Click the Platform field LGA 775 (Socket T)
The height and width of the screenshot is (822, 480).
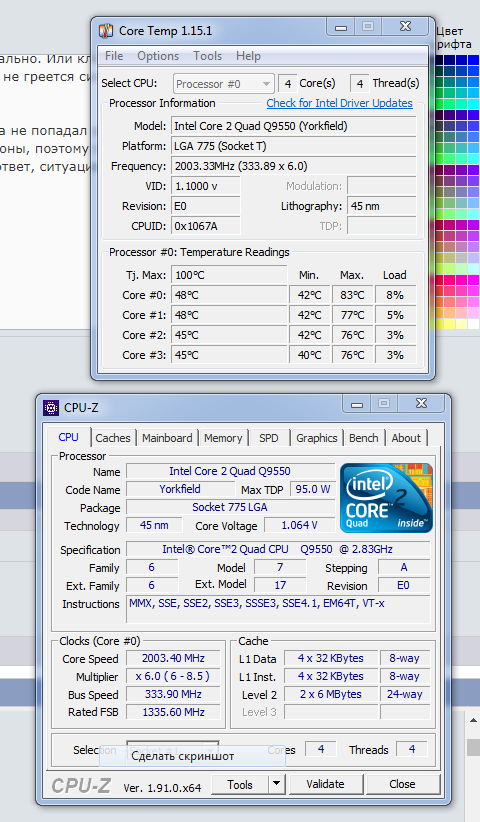[294, 146]
